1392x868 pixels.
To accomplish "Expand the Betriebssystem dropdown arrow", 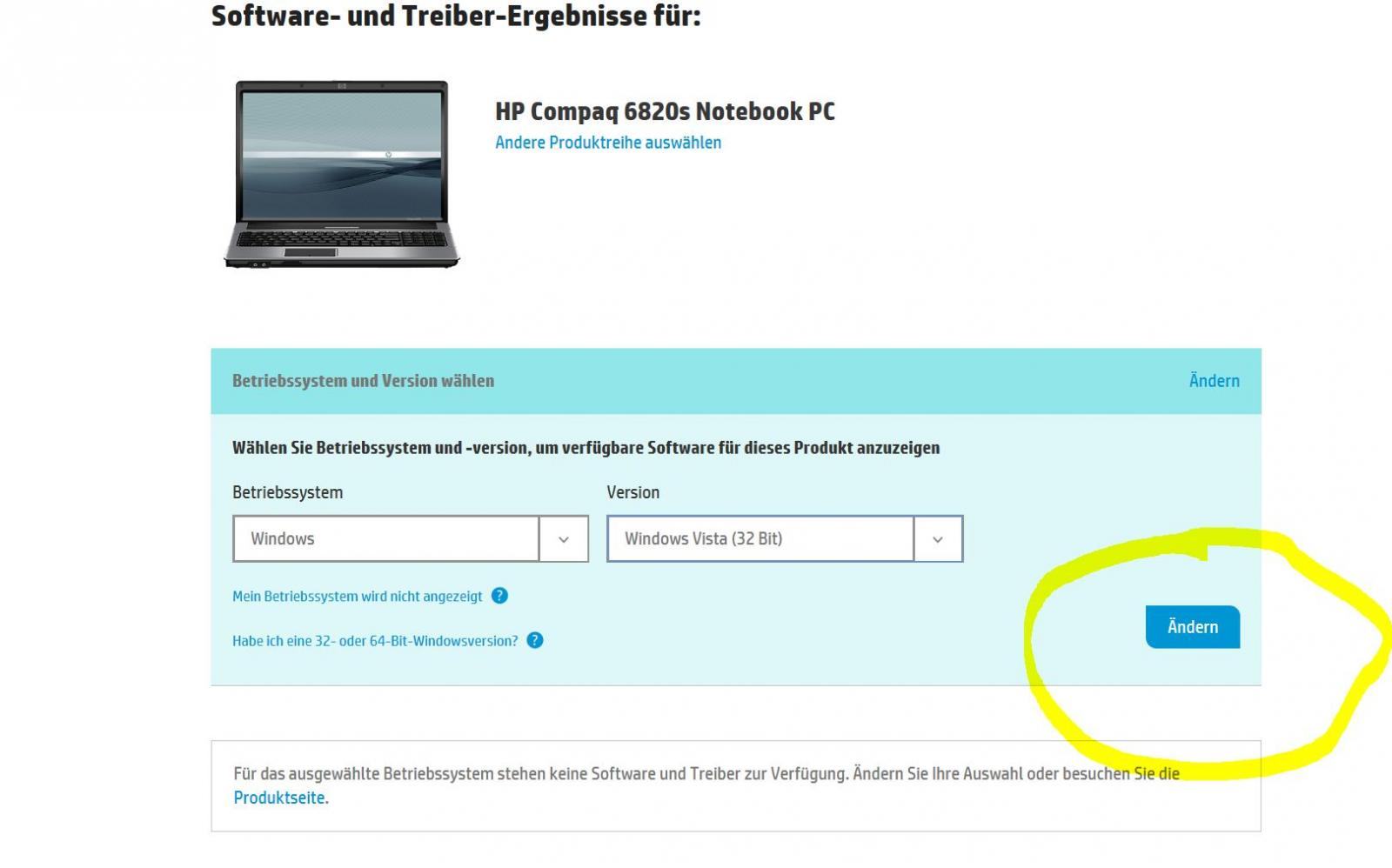I will tap(564, 539).
